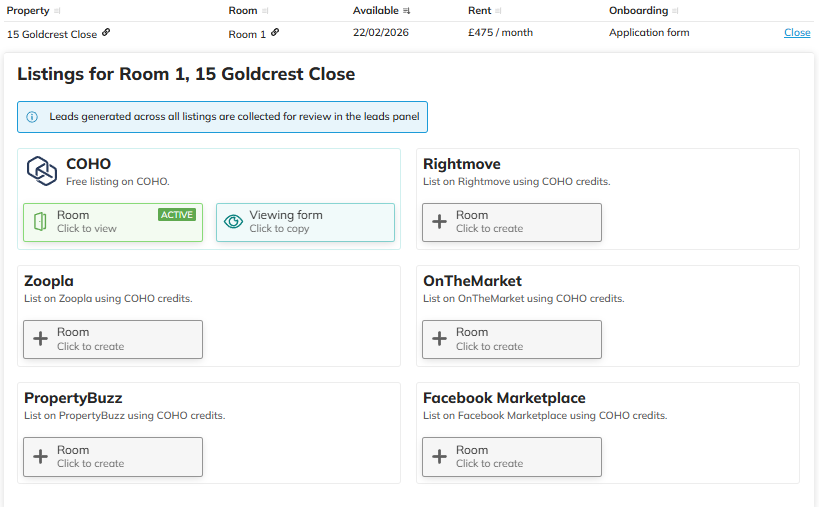Click the COHO logo icon
Screen dimensions: 819x507
(x=42, y=171)
